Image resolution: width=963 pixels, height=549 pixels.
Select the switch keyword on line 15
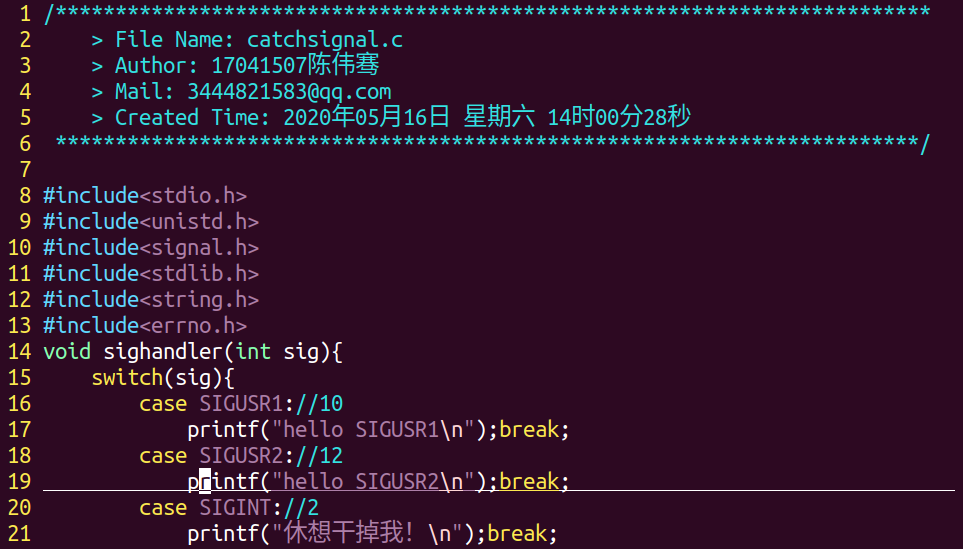pos(127,378)
